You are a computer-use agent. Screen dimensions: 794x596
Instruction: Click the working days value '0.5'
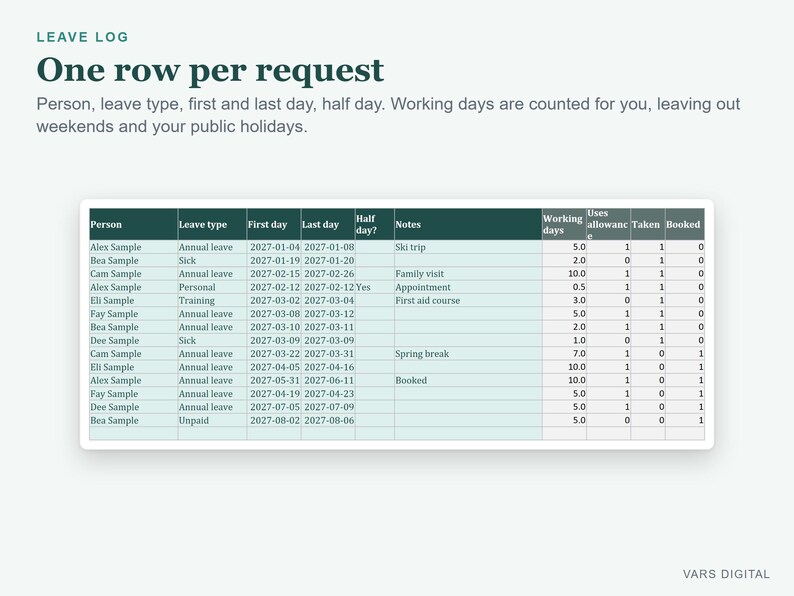point(564,287)
